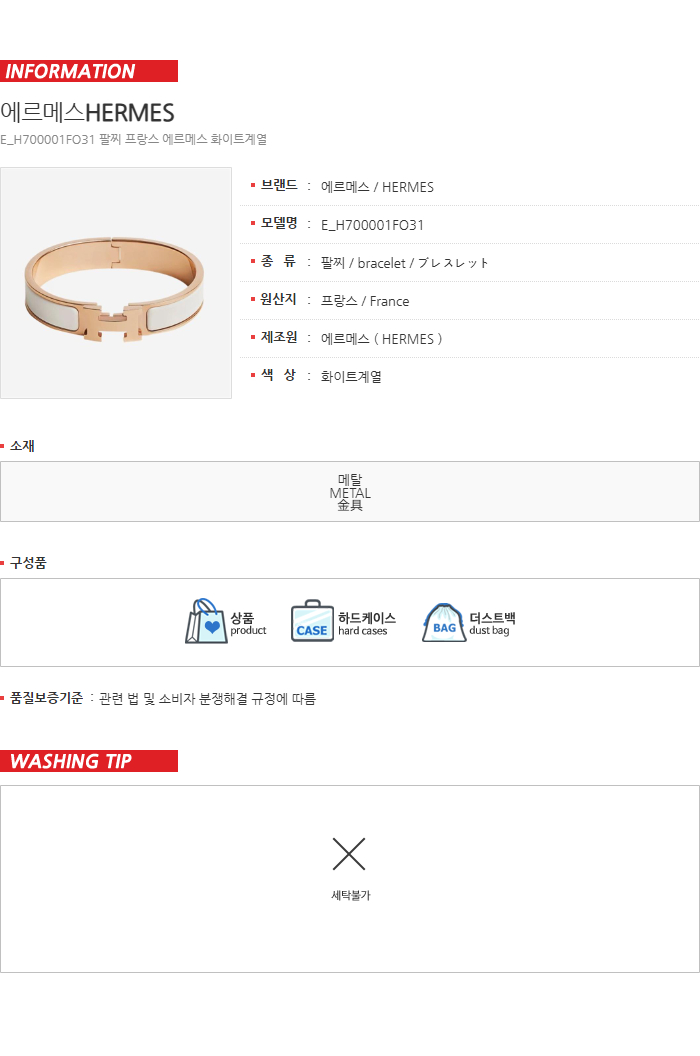Viewport: 700px width, 1056px height.
Task: Open the Hermes bracelet product thumbnail
Action: 116,283
